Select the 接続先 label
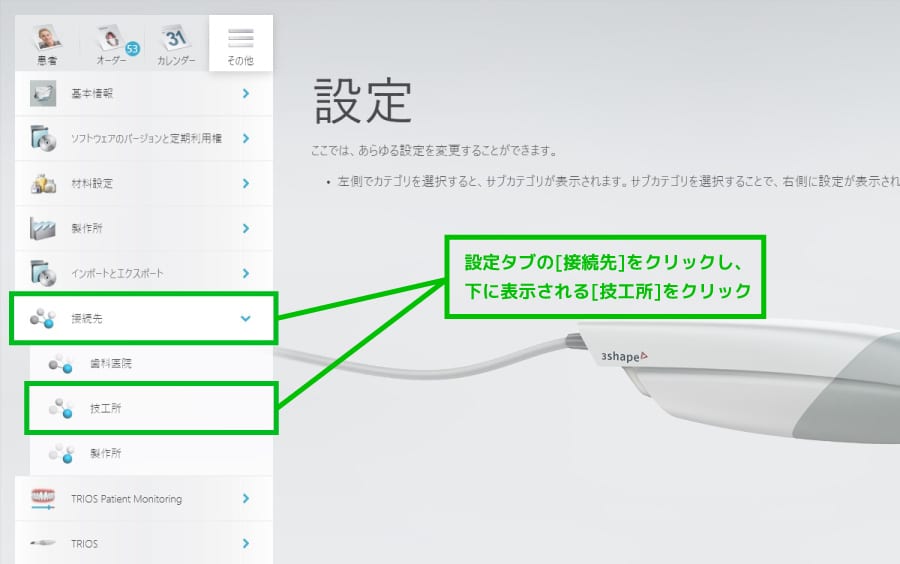Screen dimensions: 900x564 pyautogui.click(x=87, y=318)
